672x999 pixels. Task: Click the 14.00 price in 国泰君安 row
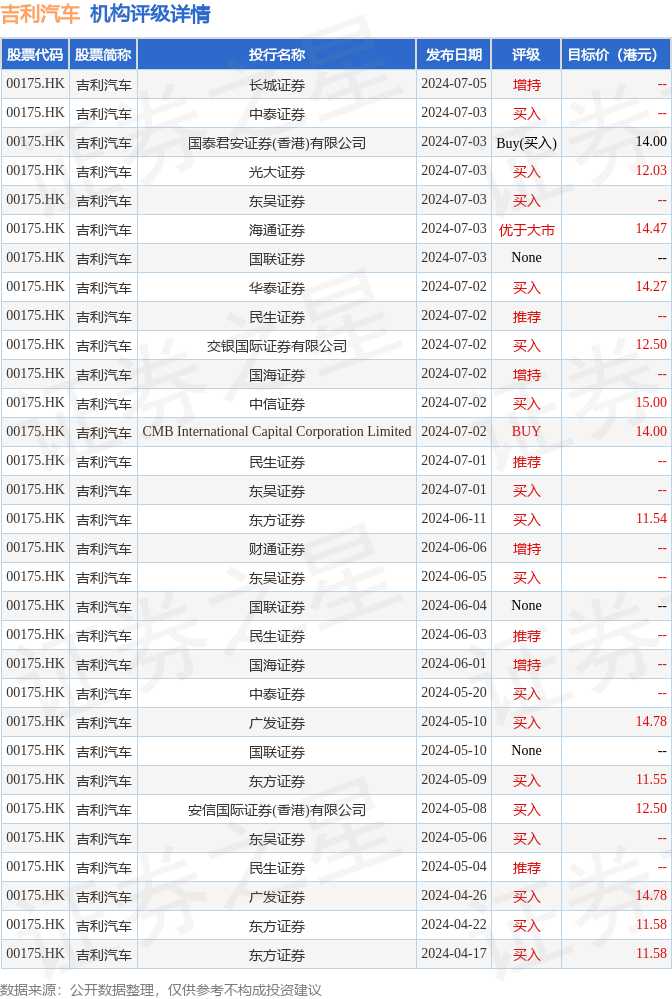(651, 141)
